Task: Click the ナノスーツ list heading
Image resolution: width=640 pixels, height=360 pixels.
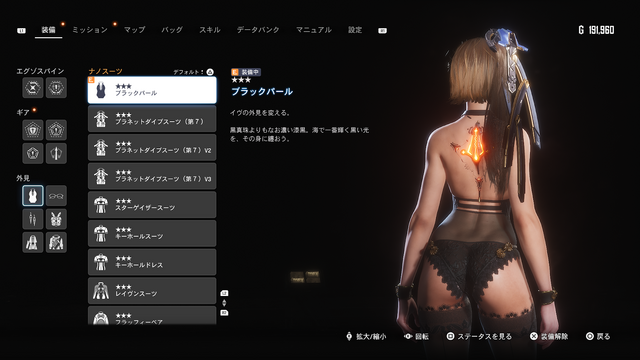Action: click(x=105, y=71)
